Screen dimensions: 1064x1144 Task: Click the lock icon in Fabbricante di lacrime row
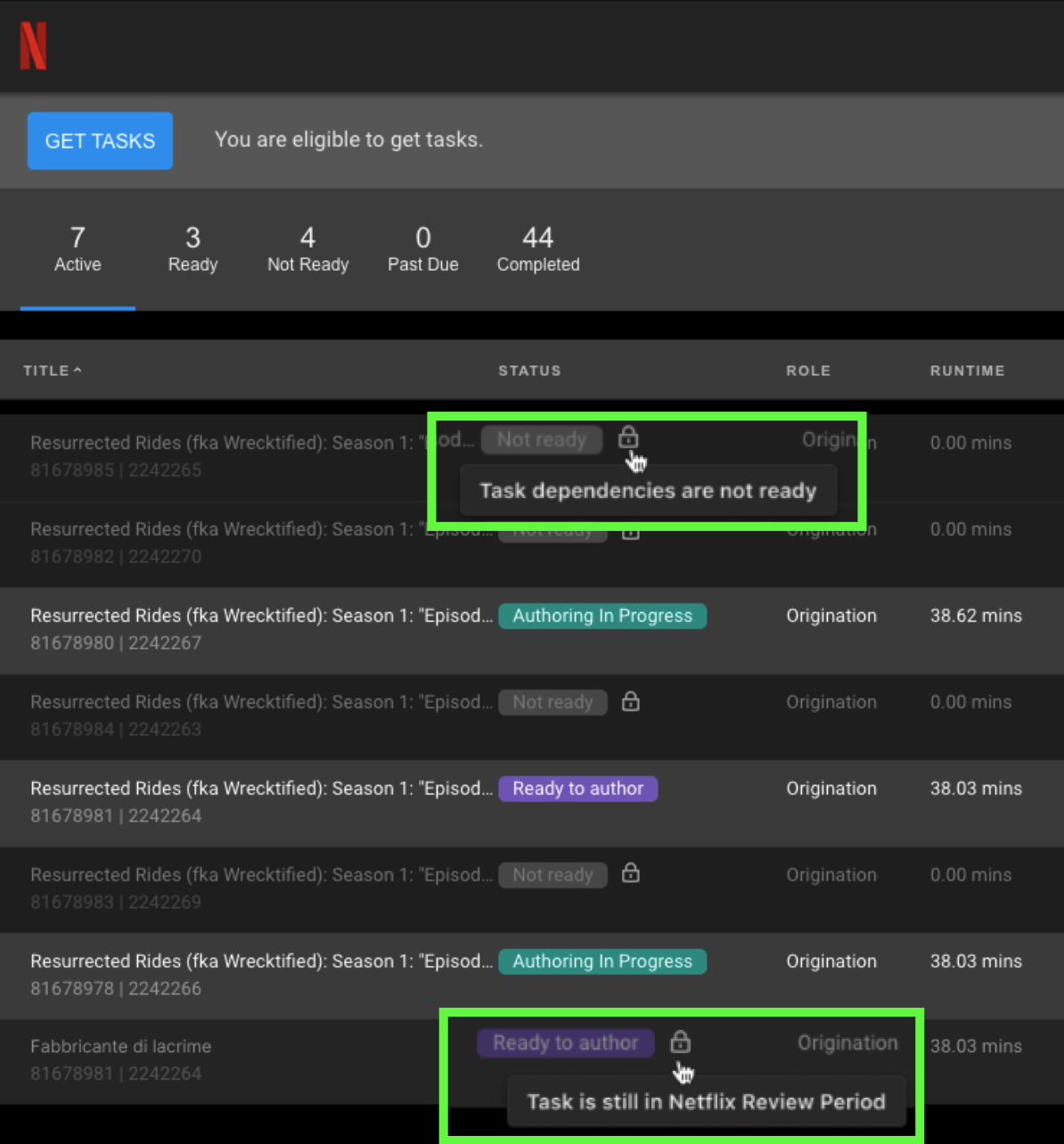click(x=680, y=1041)
